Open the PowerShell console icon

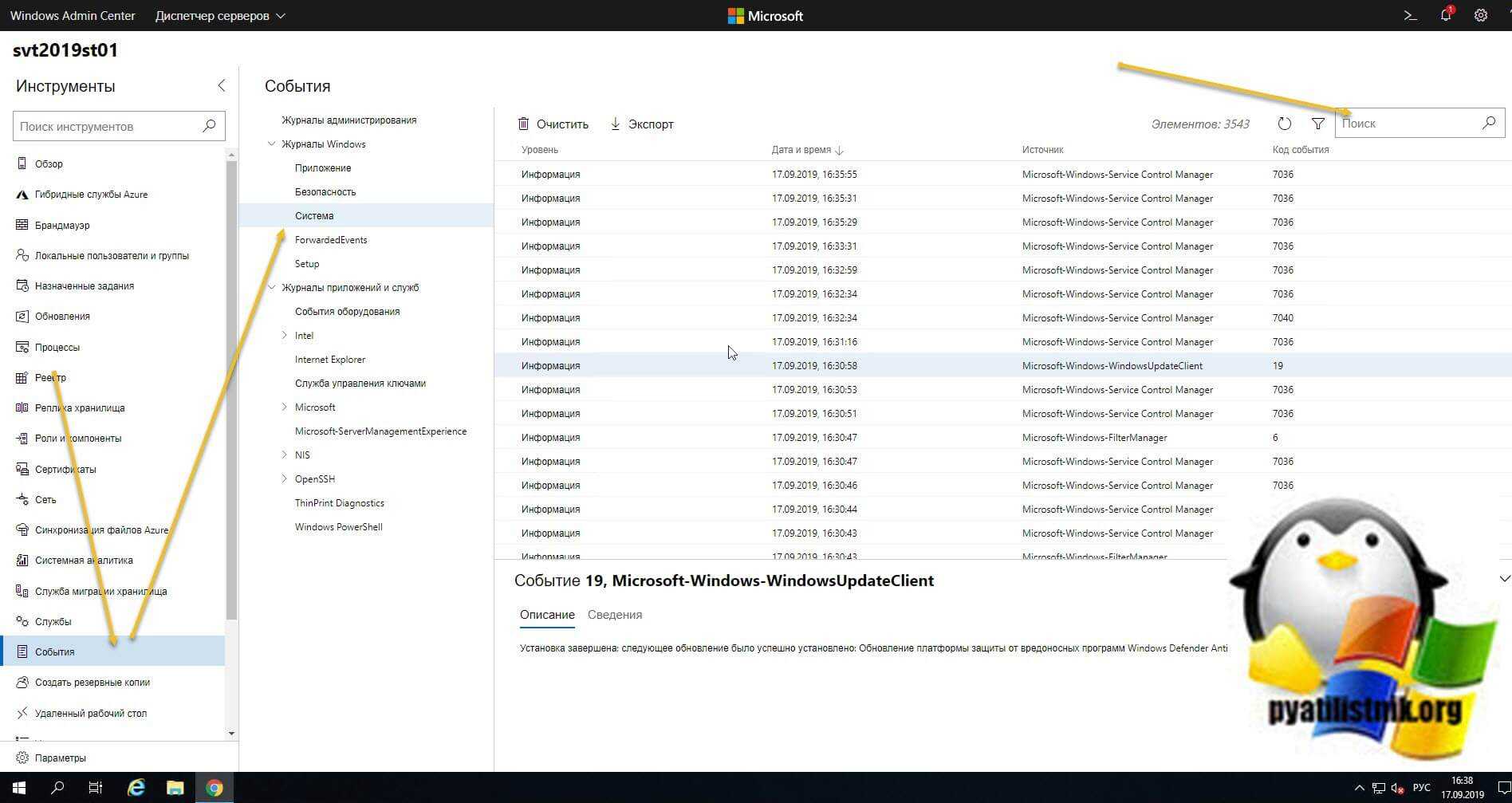pyautogui.click(x=1410, y=16)
